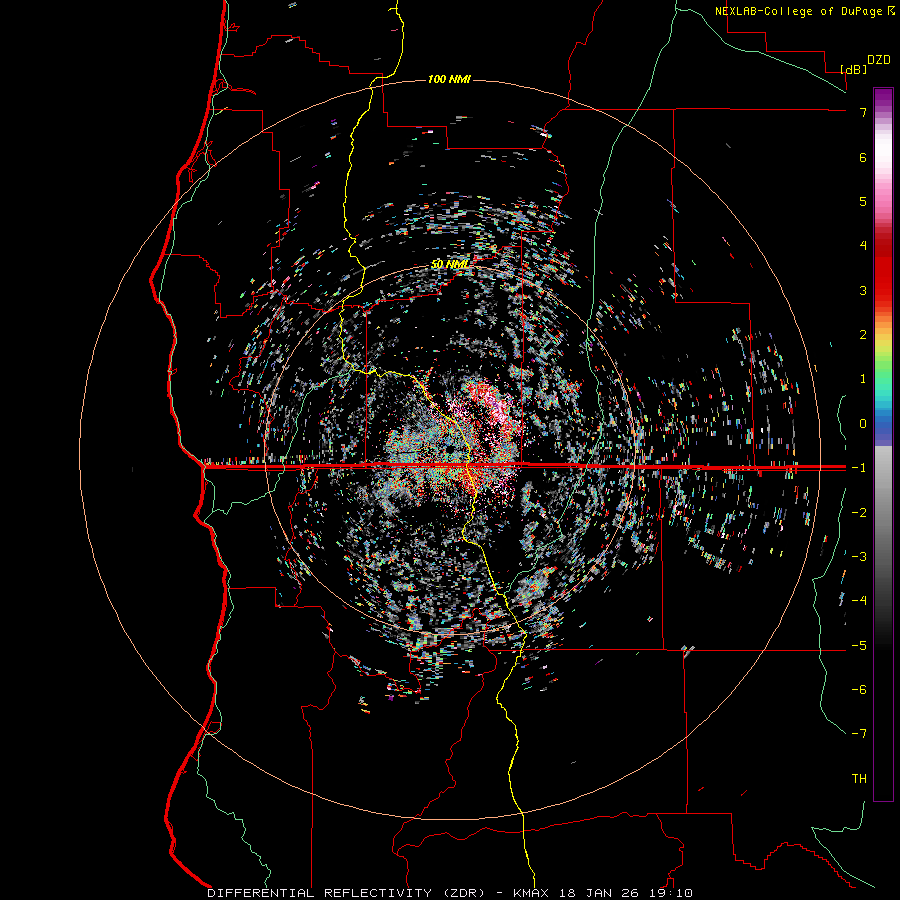The image size is (900, 900).
Task: Click the 7 value on the color scale
Action: click(863, 112)
